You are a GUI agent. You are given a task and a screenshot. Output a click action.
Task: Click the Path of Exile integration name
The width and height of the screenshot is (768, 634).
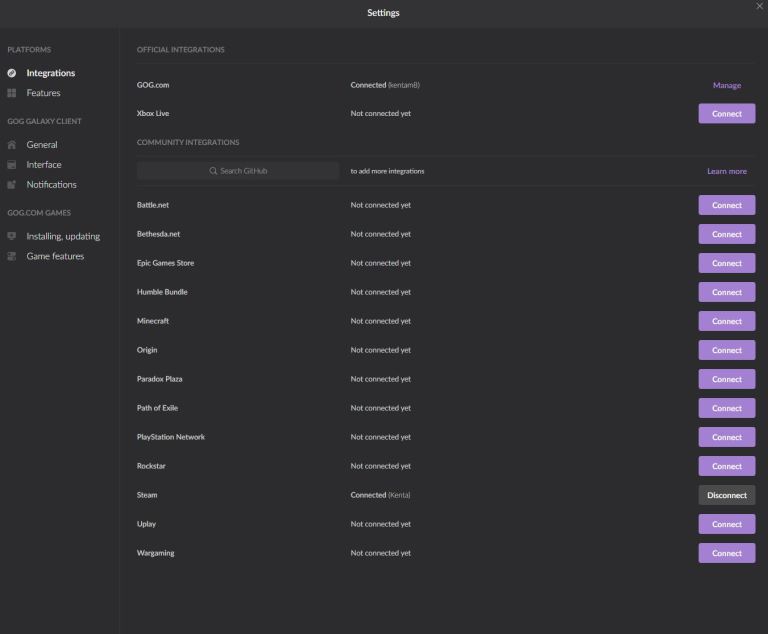tap(157, 408)
